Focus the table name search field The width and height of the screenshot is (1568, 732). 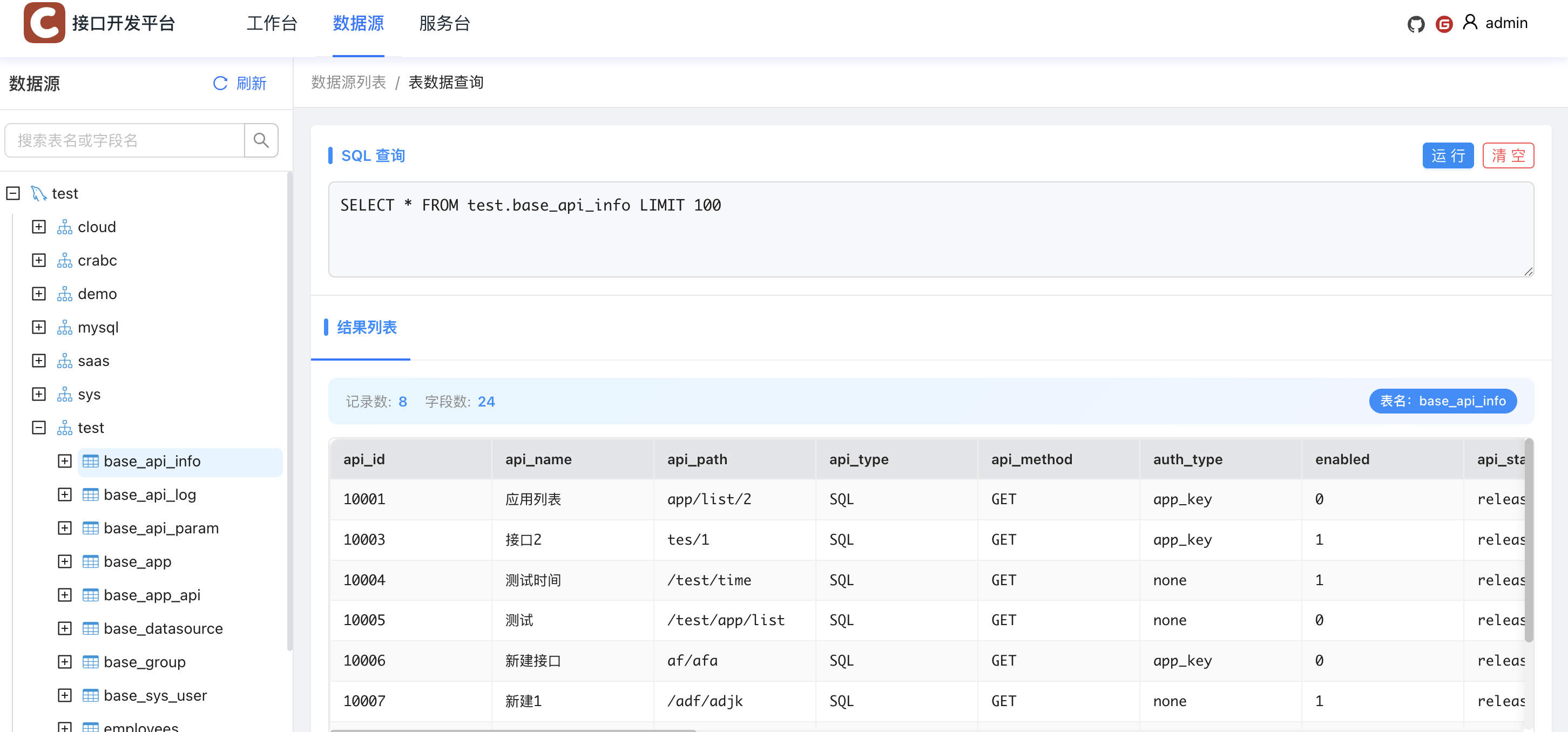tap(125, 140)
